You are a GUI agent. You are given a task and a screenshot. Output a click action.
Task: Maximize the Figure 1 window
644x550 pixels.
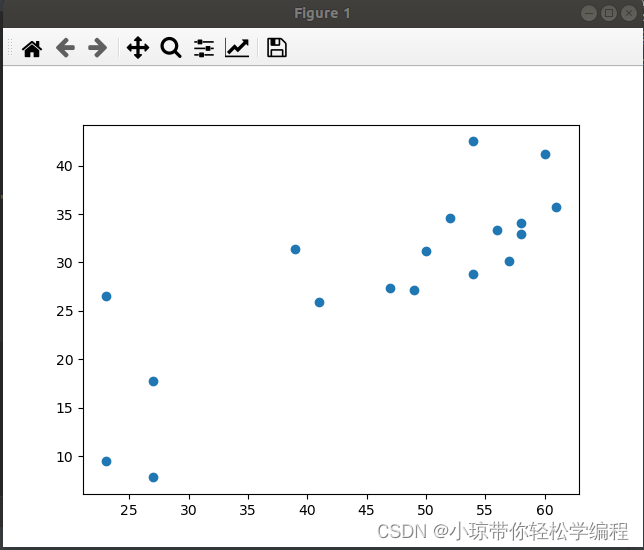pyautogui.click(x=609, y=13)
